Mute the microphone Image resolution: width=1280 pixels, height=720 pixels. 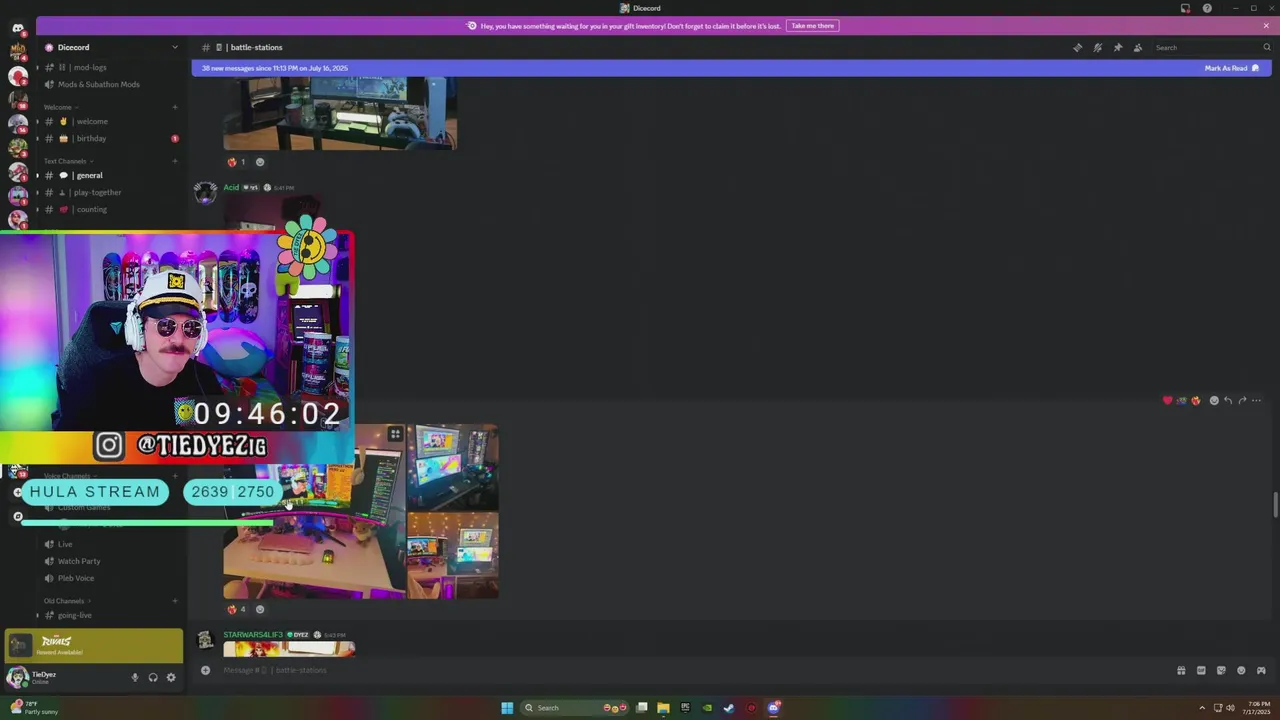135,677
